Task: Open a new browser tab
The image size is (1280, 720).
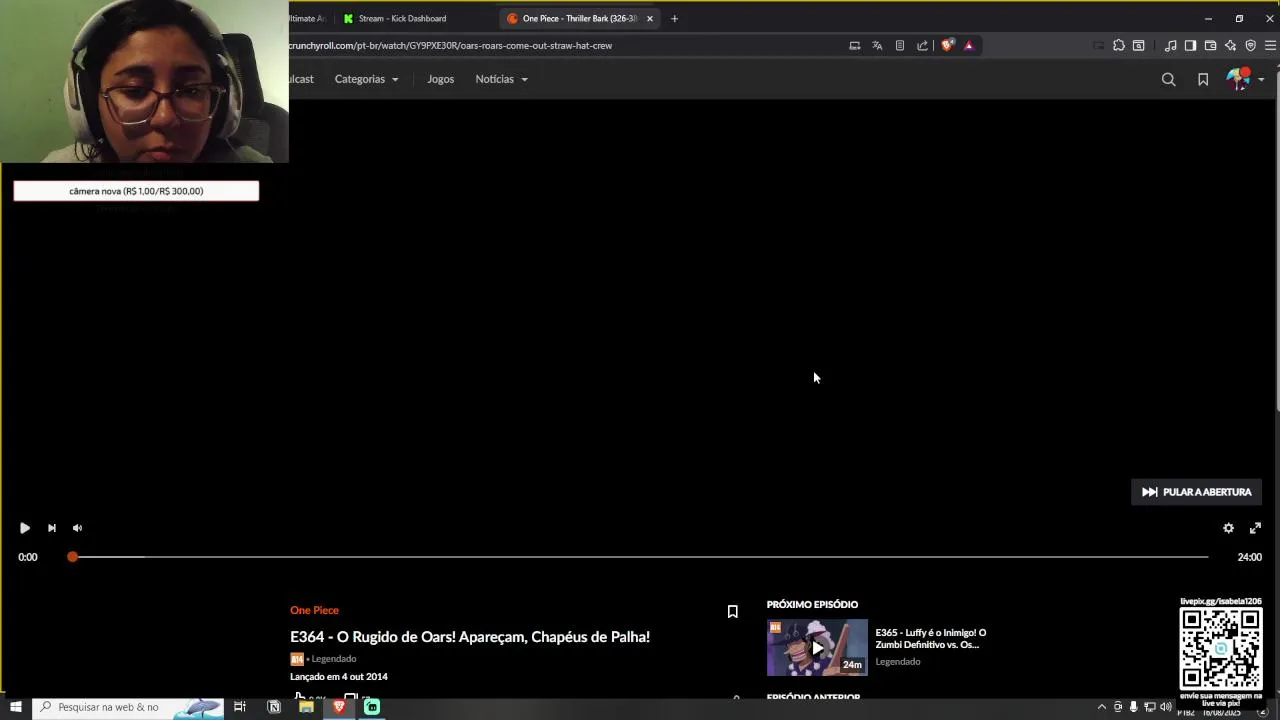Action: (674, 18)
